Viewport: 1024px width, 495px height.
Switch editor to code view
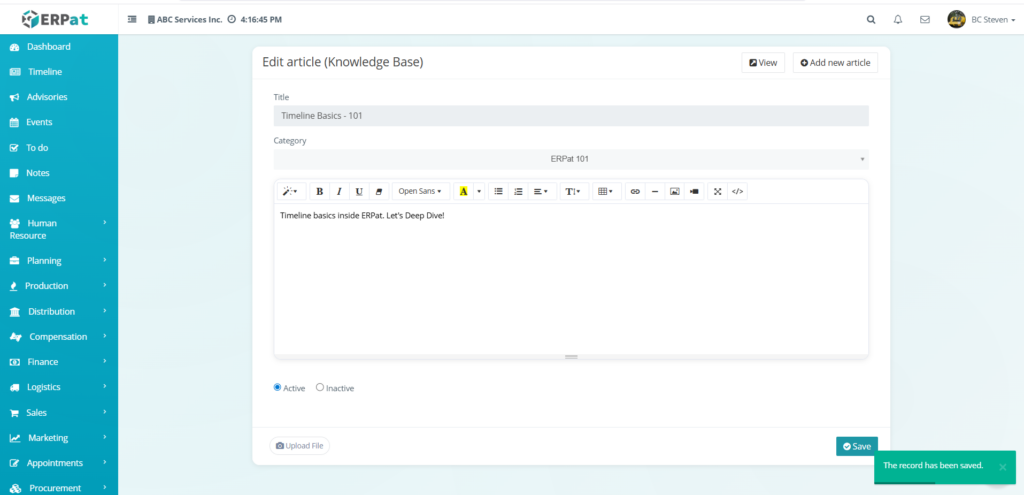737,191
